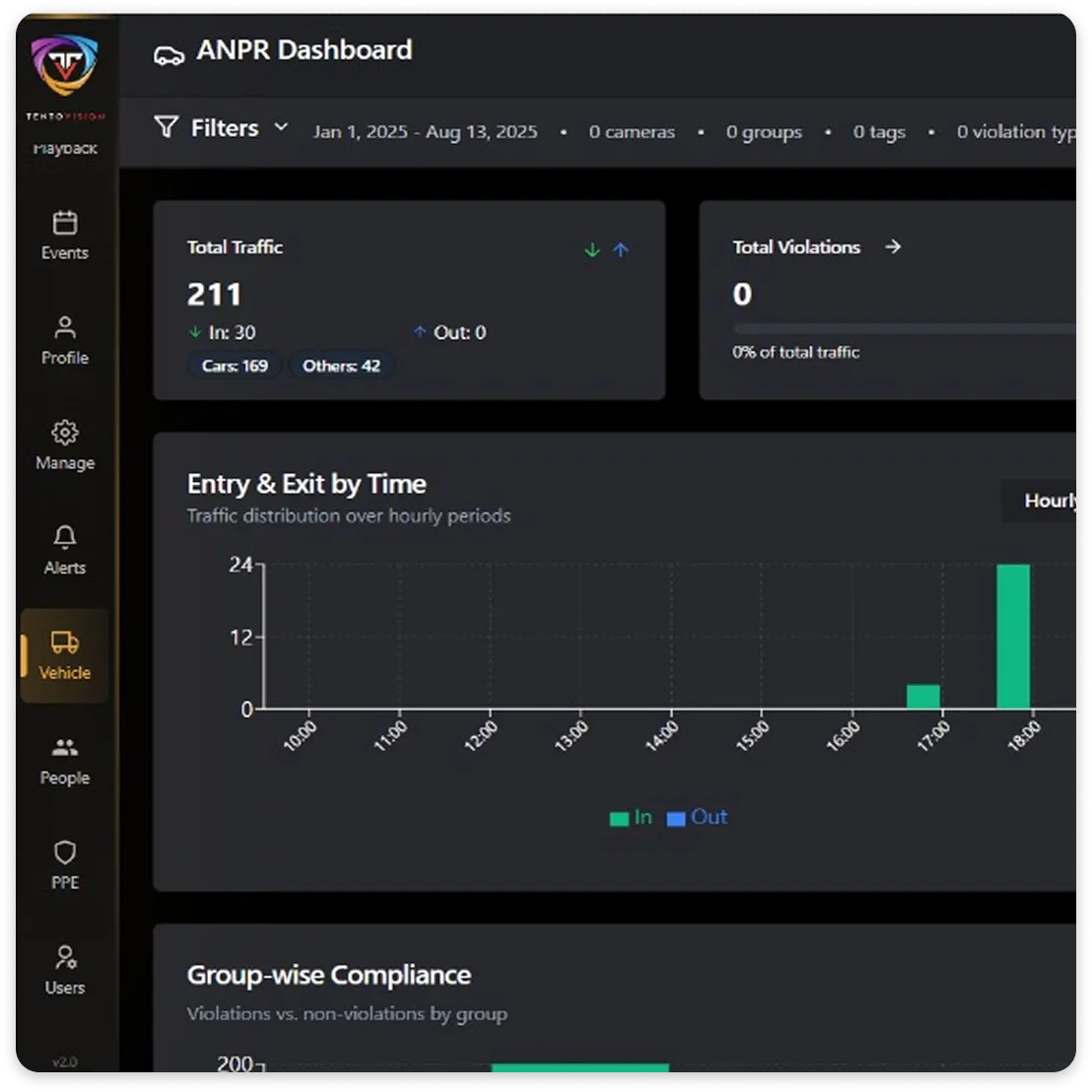Image resolution: width=1092 pixels, height=1092 pixels.
Task: Toggle the green In legend series
Action: click(x=631, y=817)
